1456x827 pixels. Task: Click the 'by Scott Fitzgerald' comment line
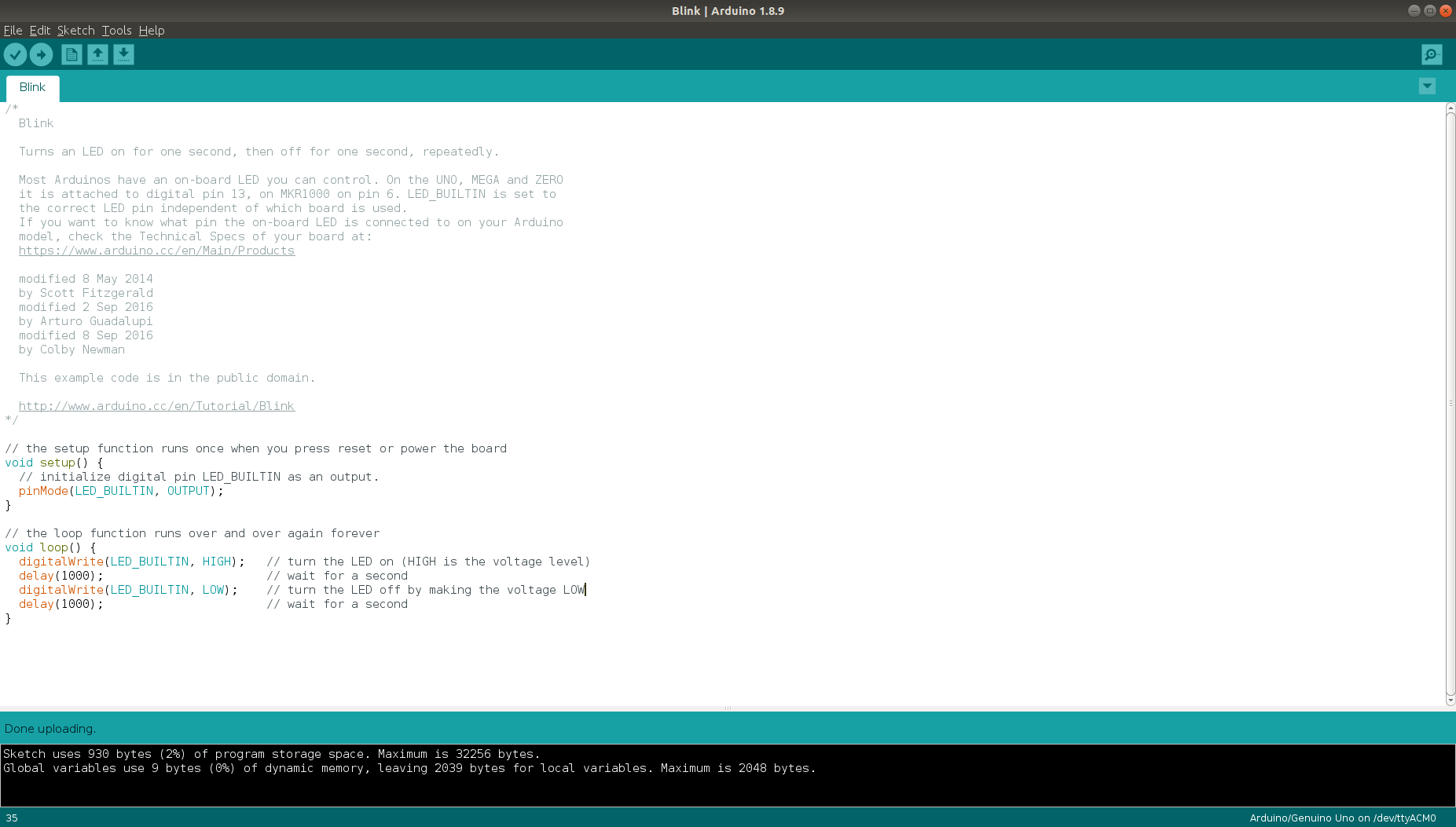[x=86, y=293]
